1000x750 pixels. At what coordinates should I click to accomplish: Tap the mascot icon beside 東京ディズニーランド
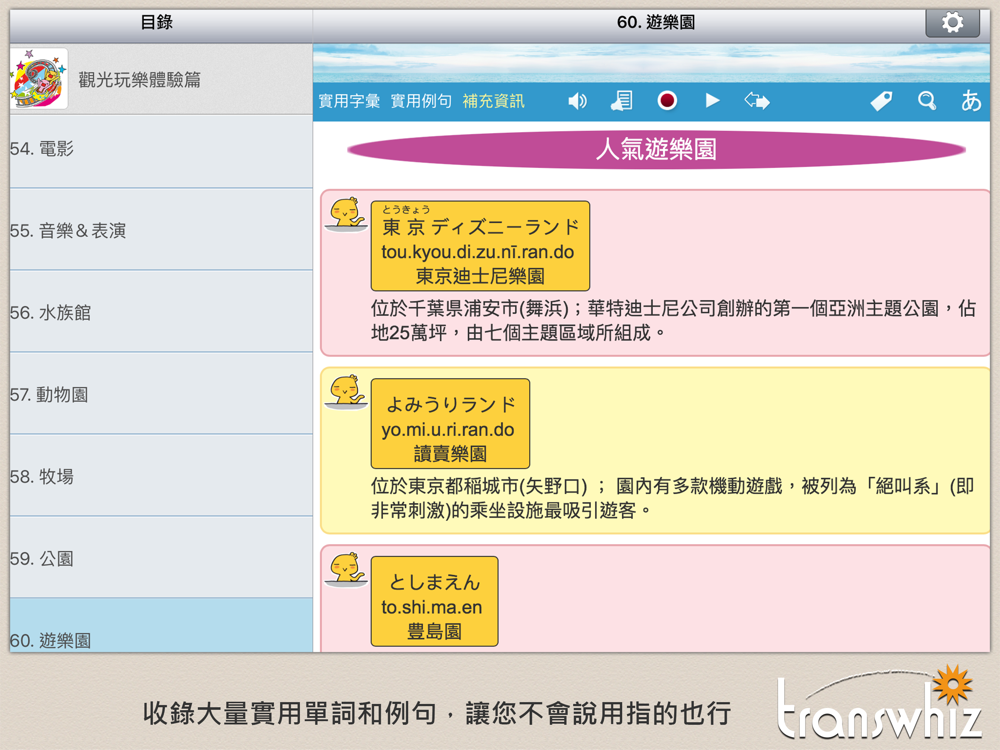pyautogui.click(x=346, y=214)
